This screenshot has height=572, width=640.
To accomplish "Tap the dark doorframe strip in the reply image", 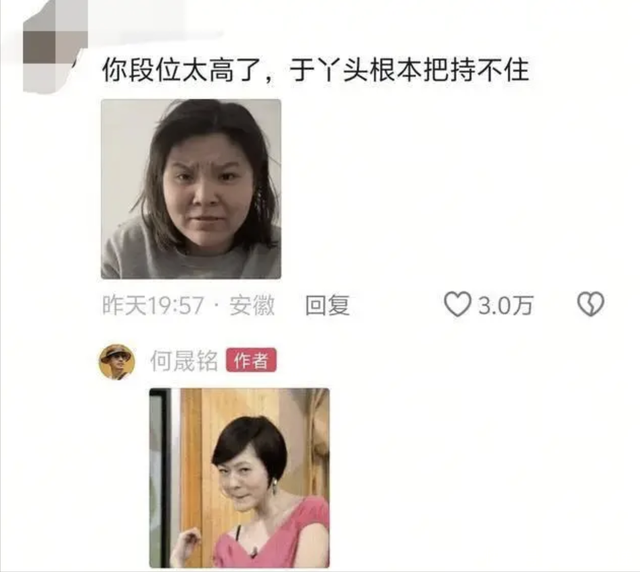I will click(164, 478).
